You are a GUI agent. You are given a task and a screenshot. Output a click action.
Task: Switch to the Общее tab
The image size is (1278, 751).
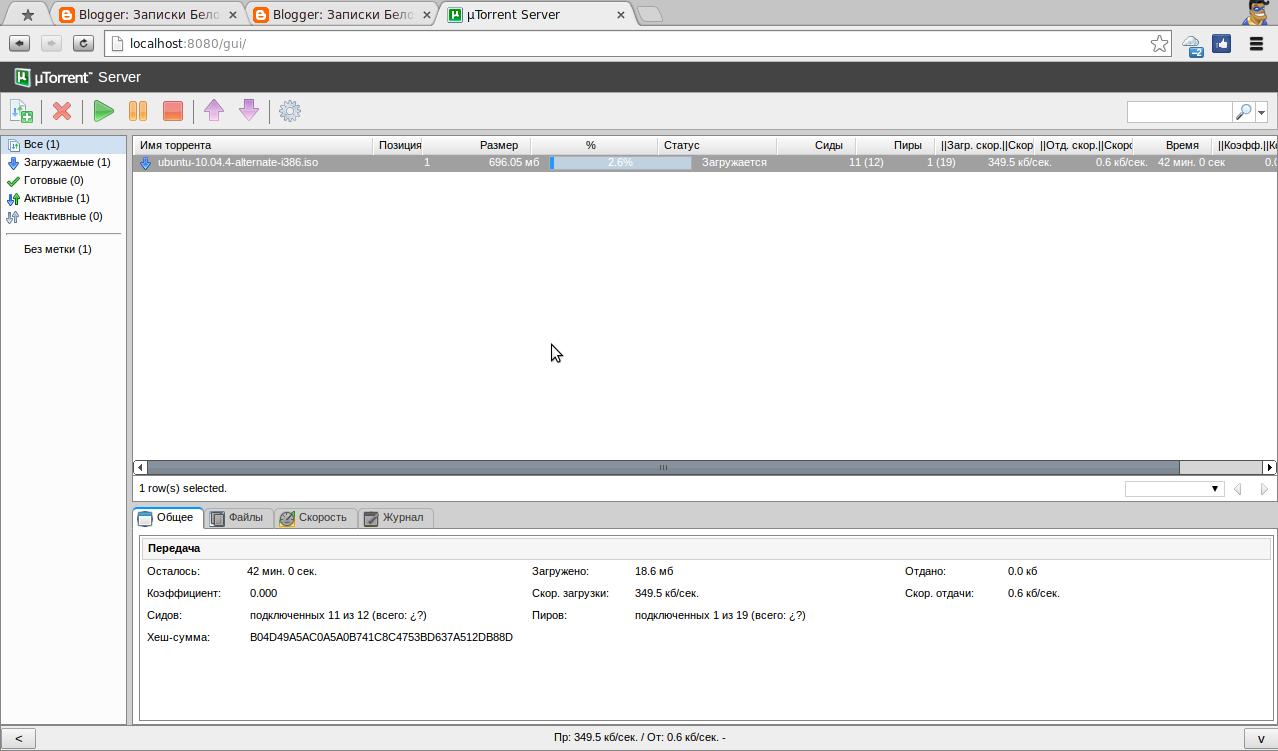click(x=168, y=518)
